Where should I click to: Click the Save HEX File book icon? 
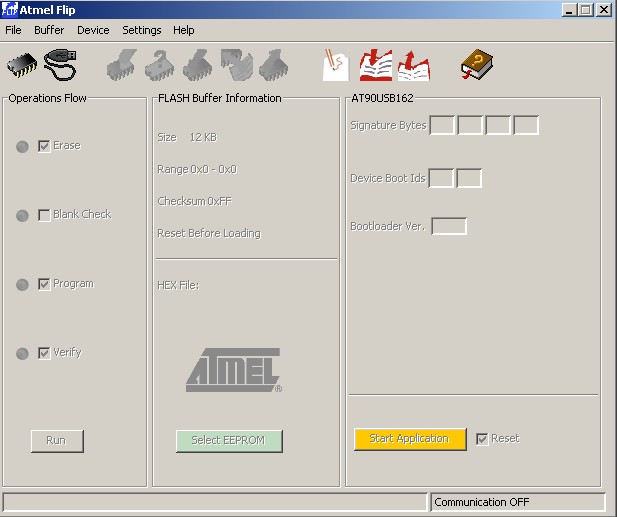(414, 66)
